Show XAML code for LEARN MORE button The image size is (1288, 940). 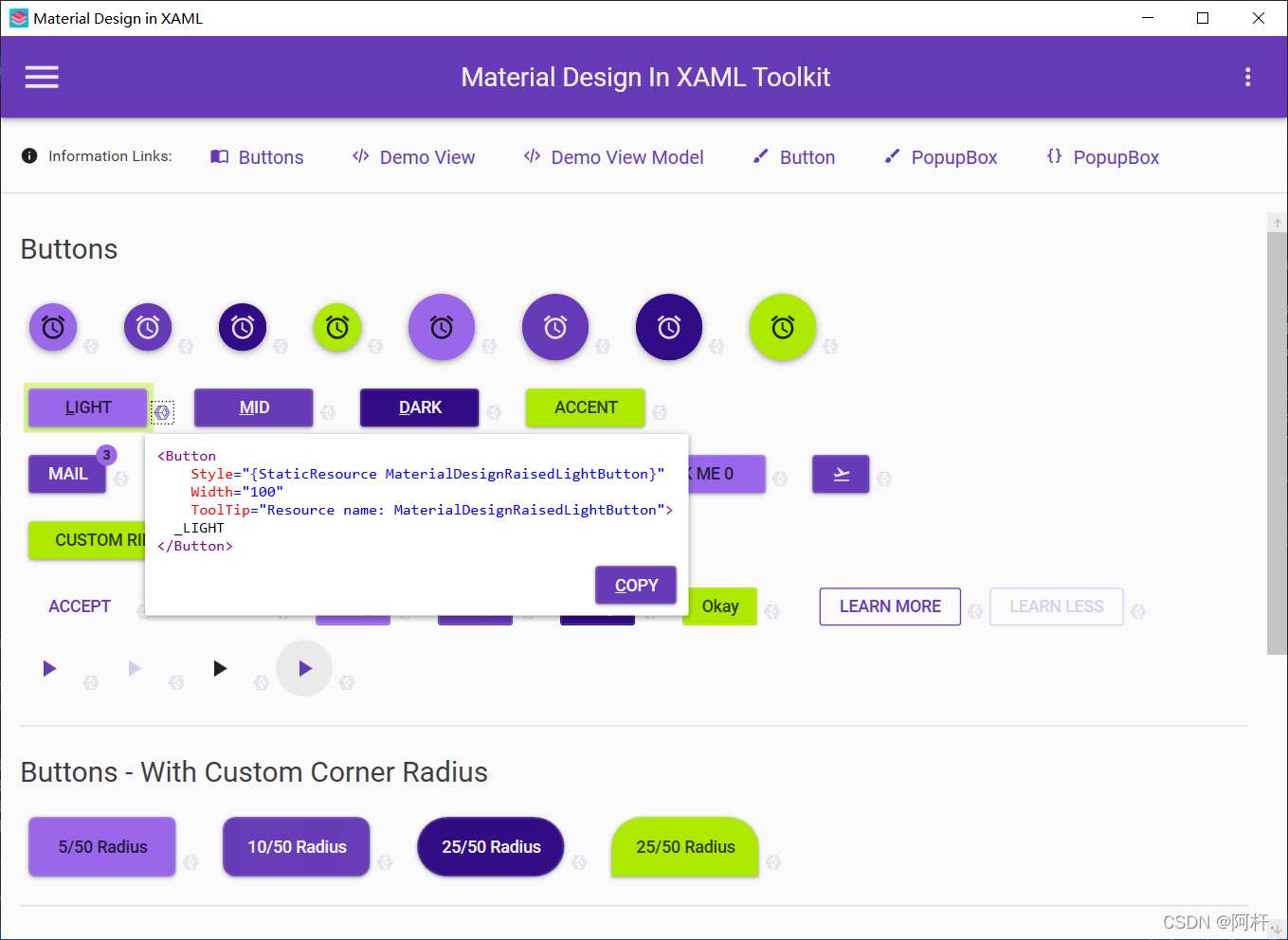975,611
